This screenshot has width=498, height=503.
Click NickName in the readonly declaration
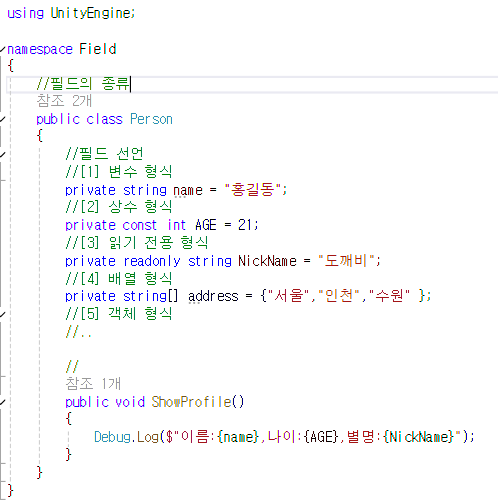pyautogui.click(x=267, y=261)
